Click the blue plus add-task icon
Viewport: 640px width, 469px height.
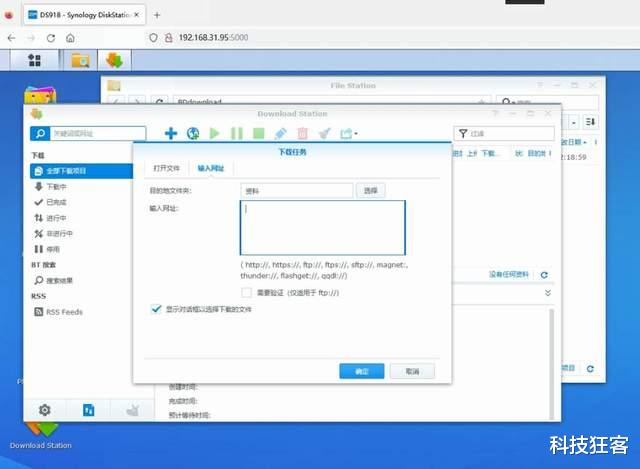[171, 133]
